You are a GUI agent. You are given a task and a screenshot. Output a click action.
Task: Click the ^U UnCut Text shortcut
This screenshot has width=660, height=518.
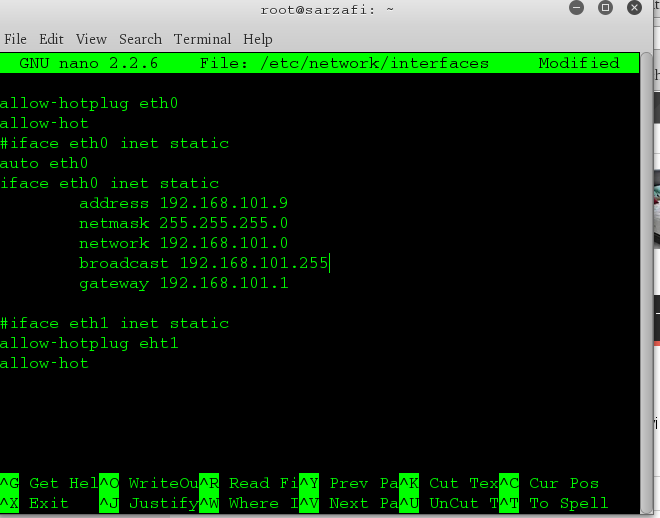coord(449,503)
